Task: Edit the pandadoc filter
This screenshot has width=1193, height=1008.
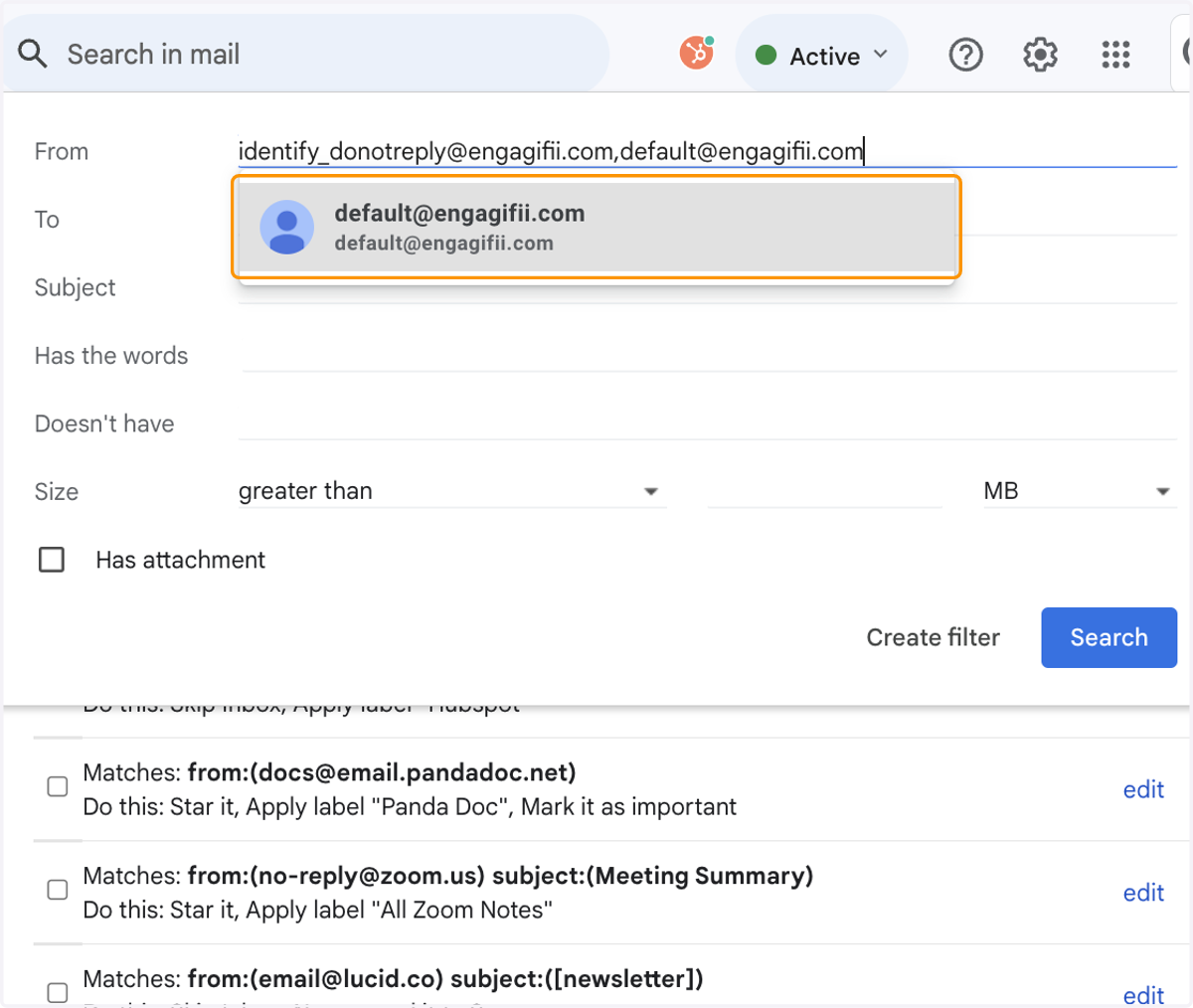Action: click(1143, 789)
